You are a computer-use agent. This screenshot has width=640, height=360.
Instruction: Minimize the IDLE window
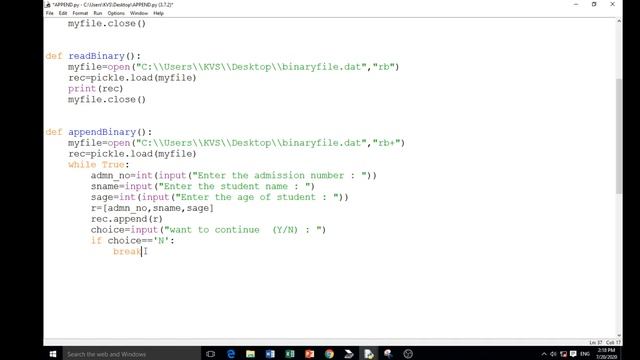(x=576, y=4)
